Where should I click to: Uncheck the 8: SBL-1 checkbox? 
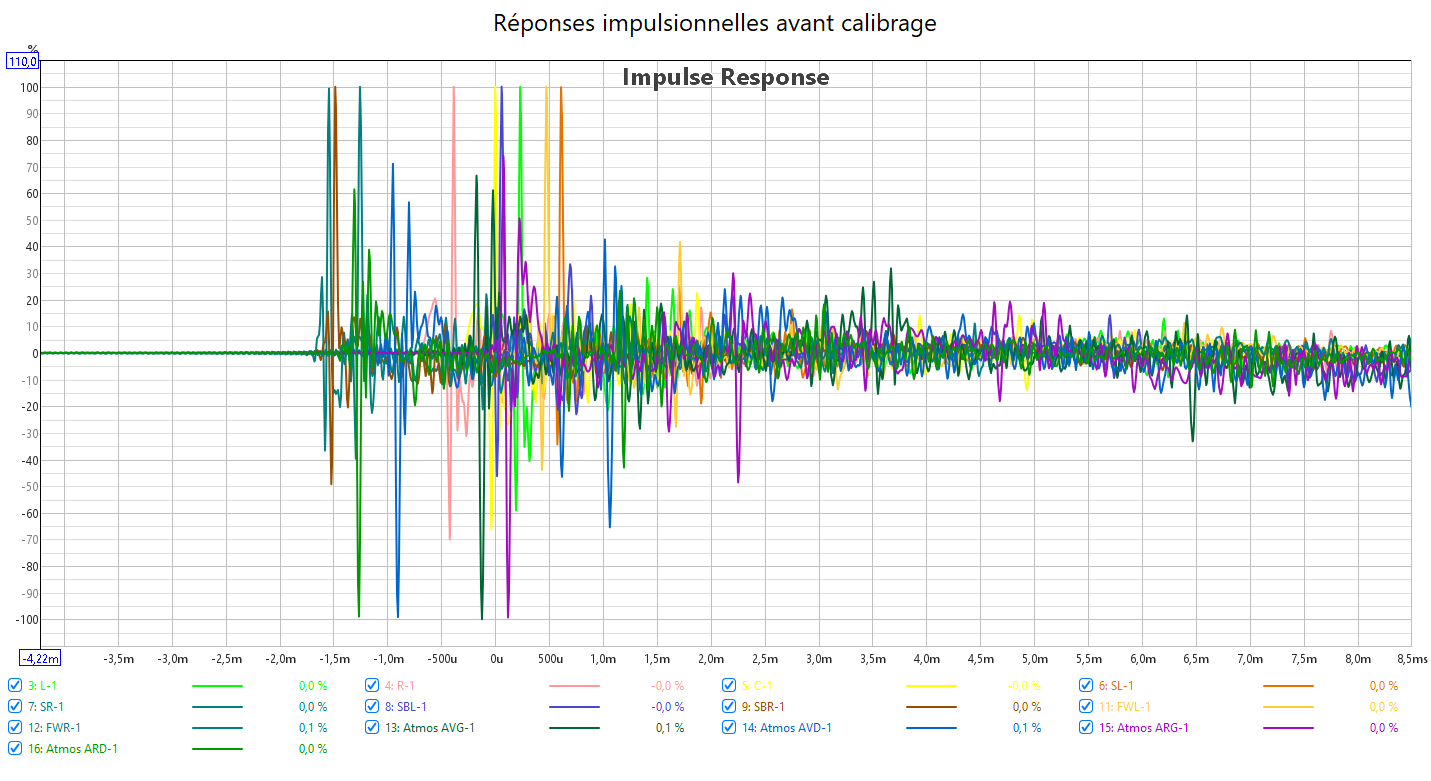[x=373, y=707]
